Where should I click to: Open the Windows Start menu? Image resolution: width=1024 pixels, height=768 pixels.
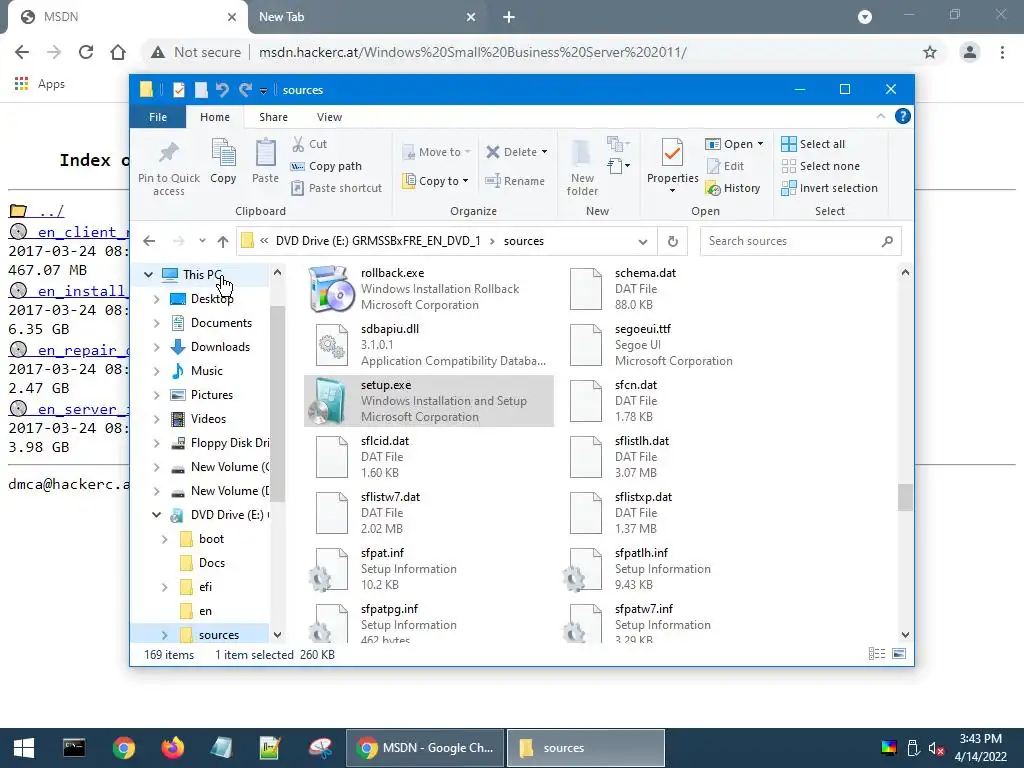[x=24, y=748]
